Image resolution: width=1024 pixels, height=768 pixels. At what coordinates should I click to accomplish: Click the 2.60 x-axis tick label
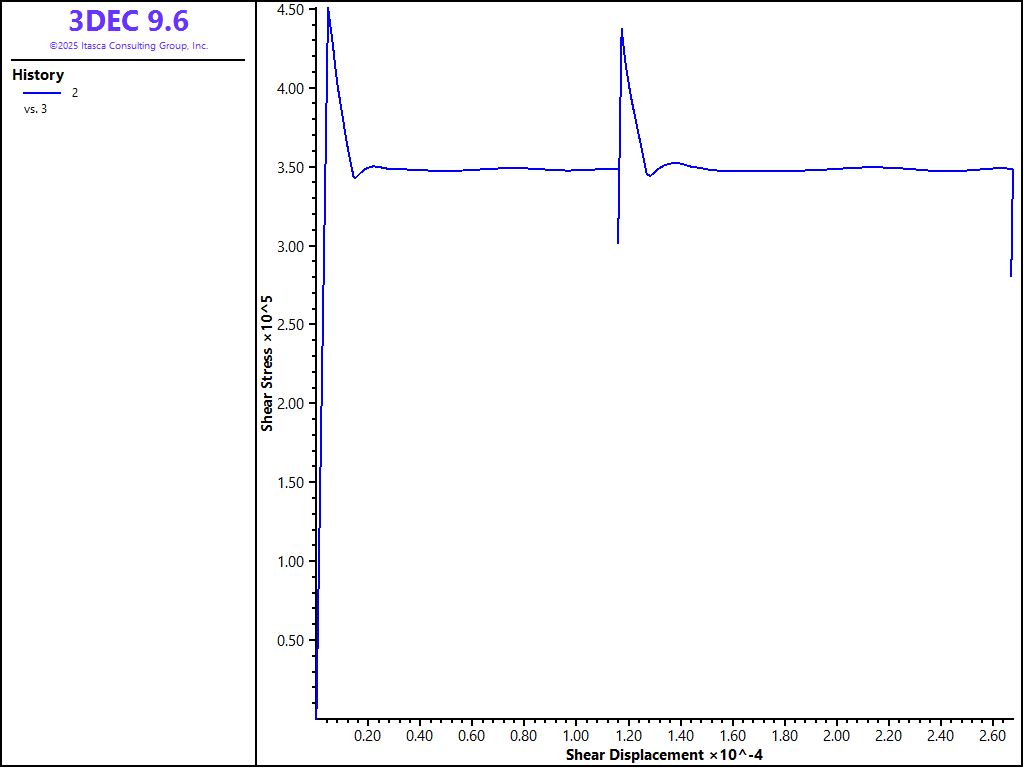point(993,736)
